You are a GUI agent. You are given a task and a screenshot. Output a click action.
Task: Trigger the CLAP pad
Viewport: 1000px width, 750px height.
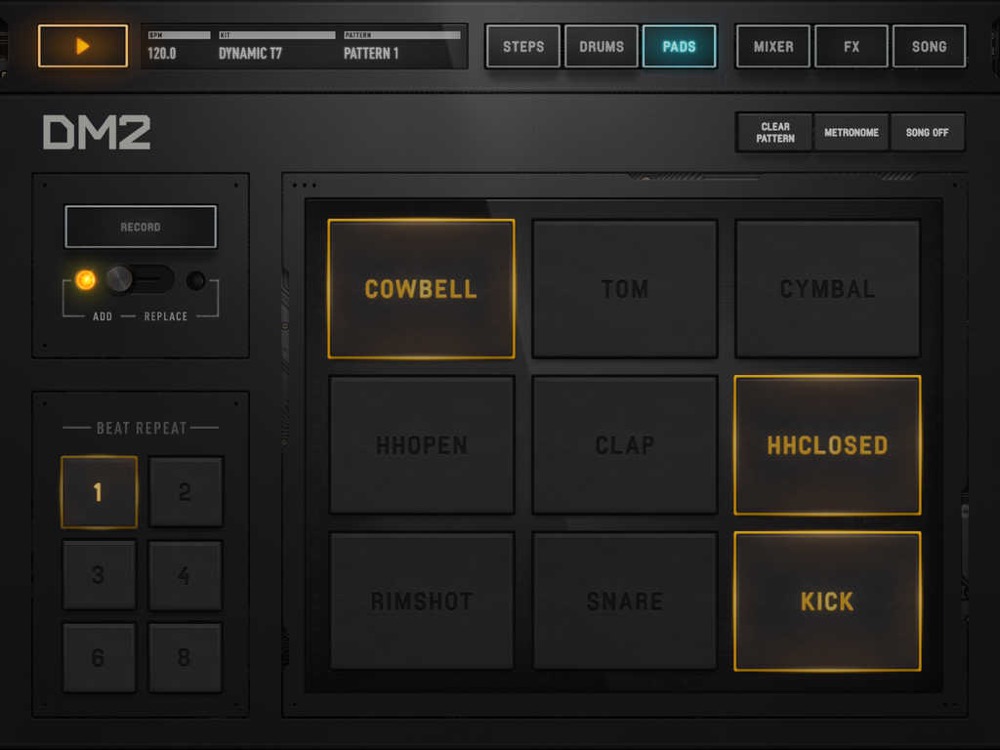(x=624, y=445)
